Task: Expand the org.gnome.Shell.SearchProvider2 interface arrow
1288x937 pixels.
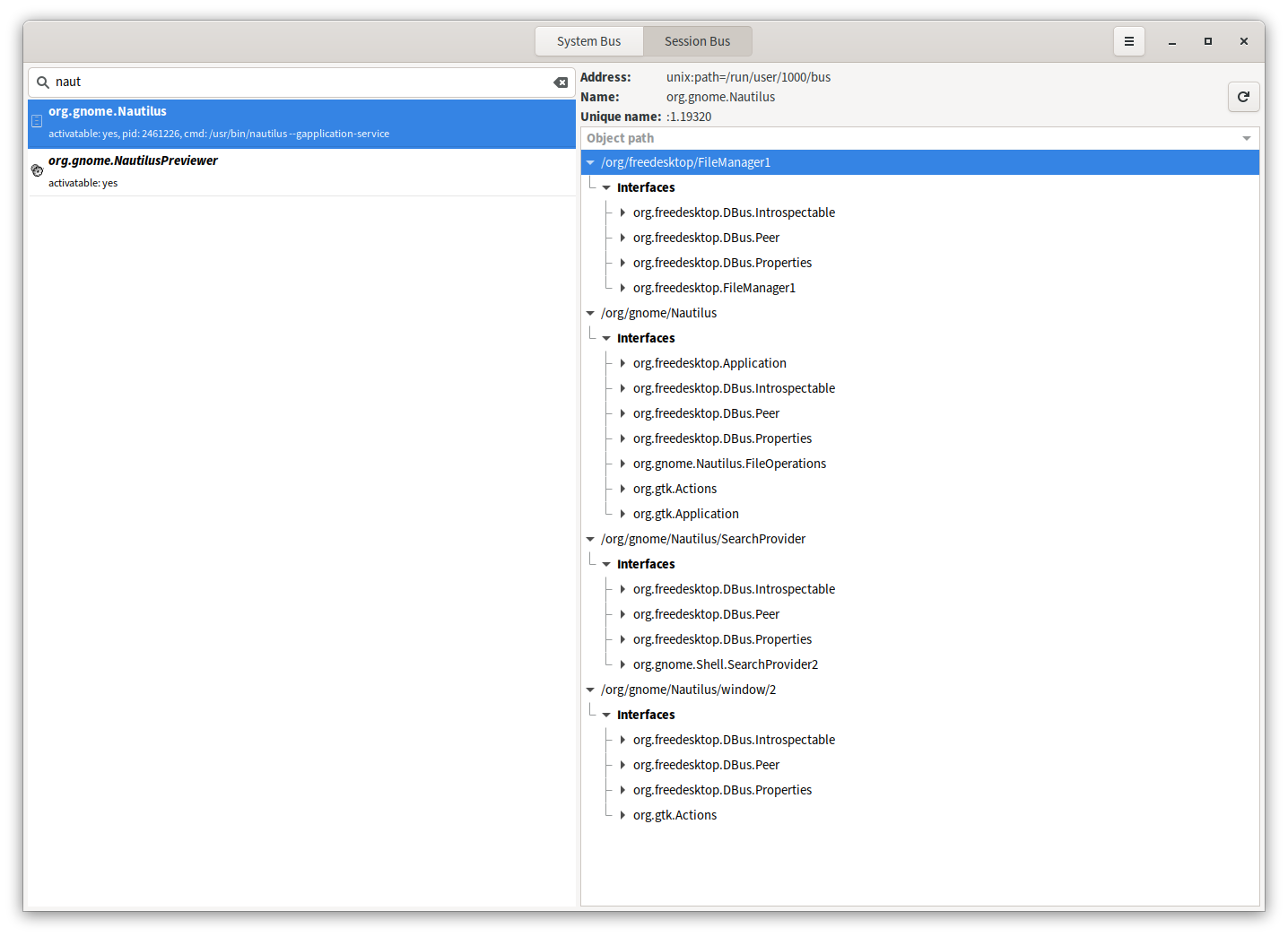Action: (x=622, y=664)
